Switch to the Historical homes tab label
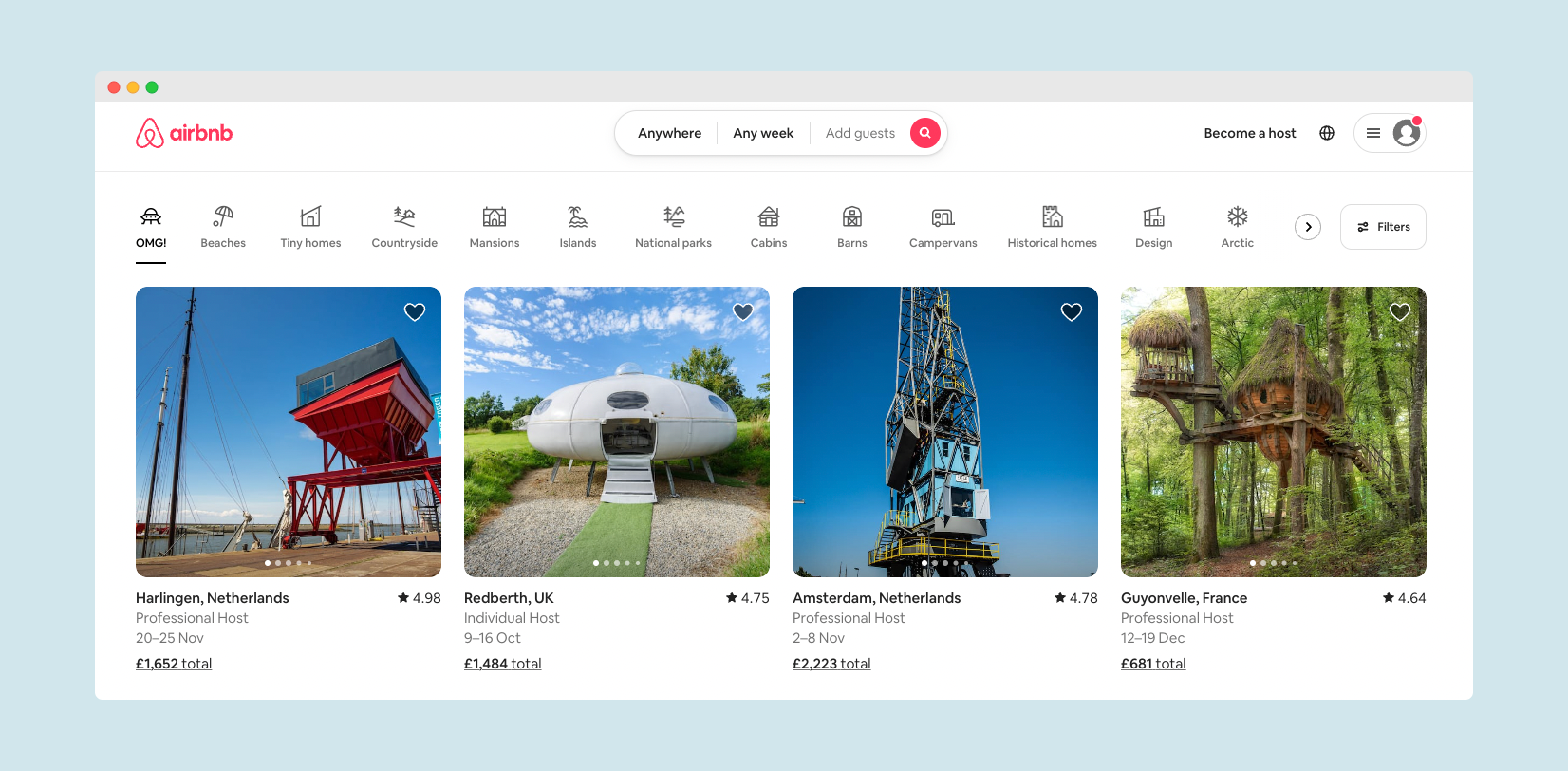Viewport: 1568px width, 771px height. [x=1053, y=243]
